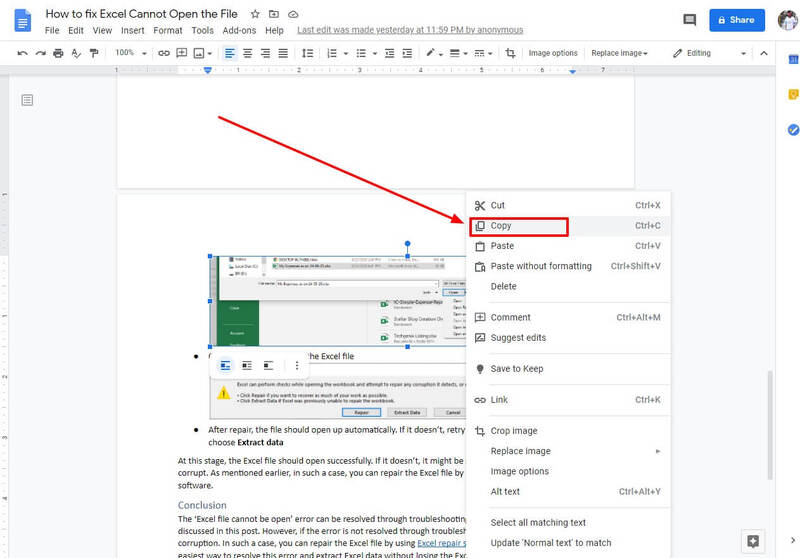Select the Break text image option
The image size is (800, 558).
click(x=268, y=365)
